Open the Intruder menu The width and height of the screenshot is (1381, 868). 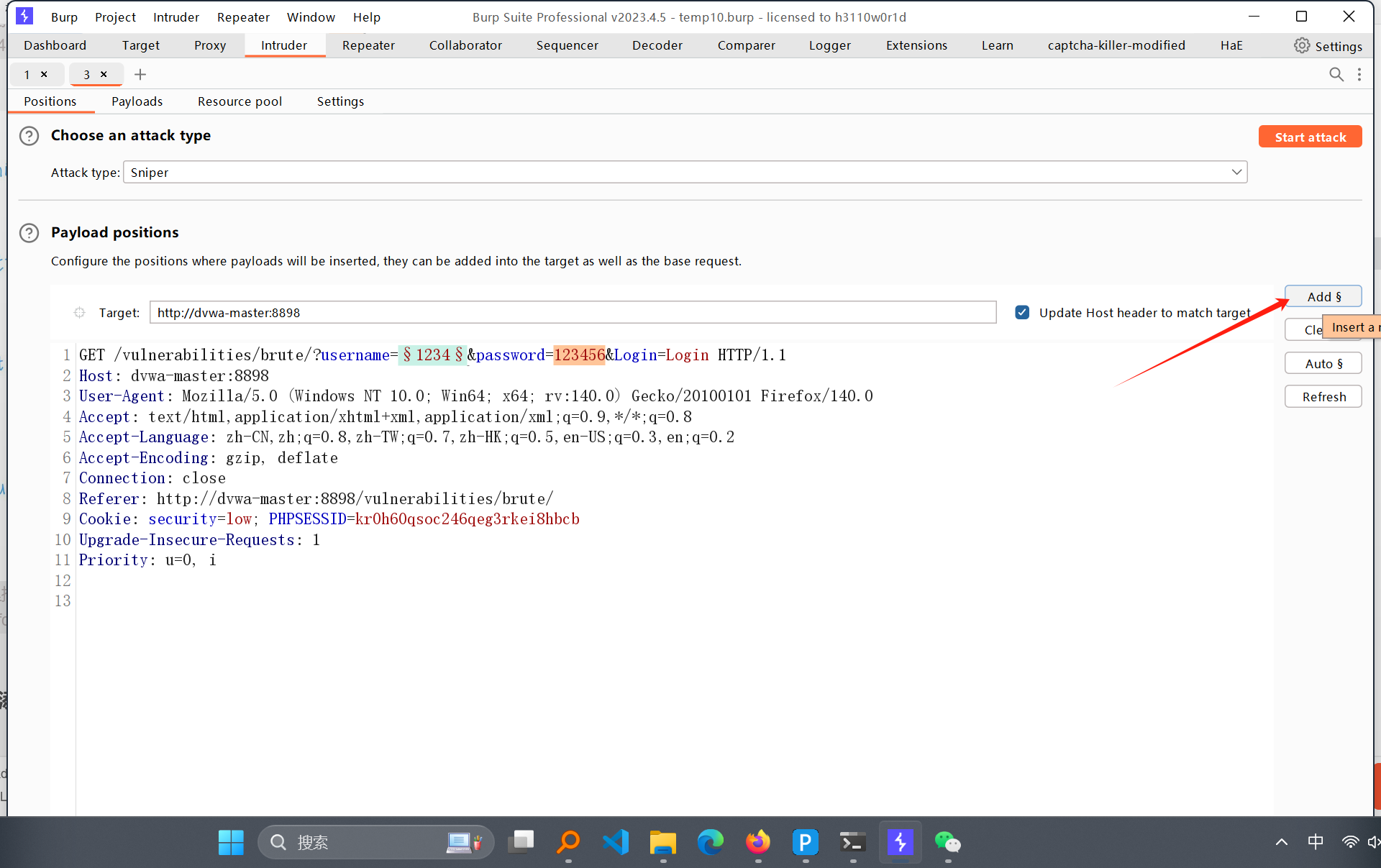(176, 17)
